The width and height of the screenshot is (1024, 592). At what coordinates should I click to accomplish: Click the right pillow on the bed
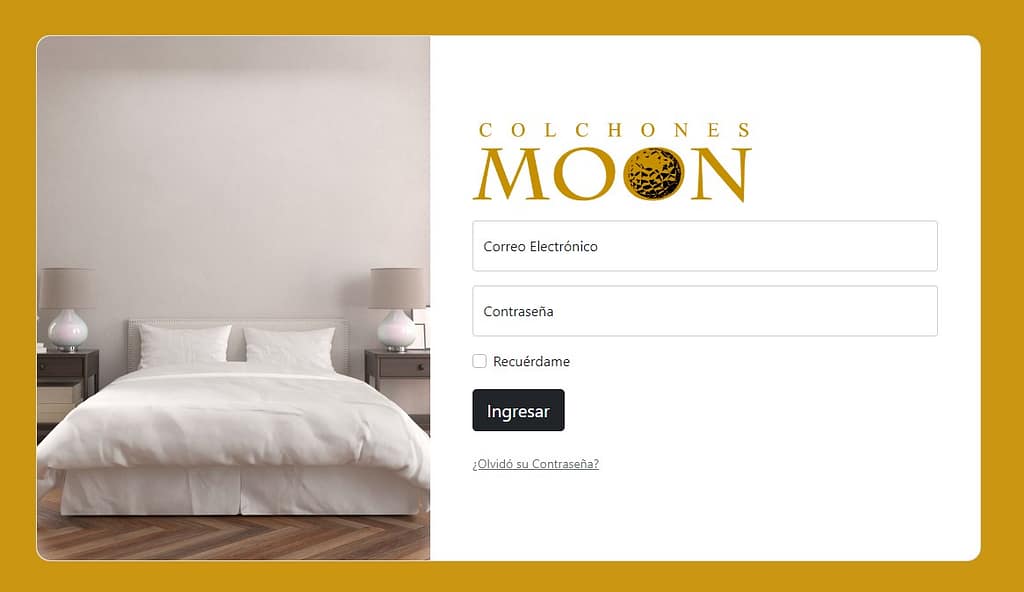(x=290, y=349)
